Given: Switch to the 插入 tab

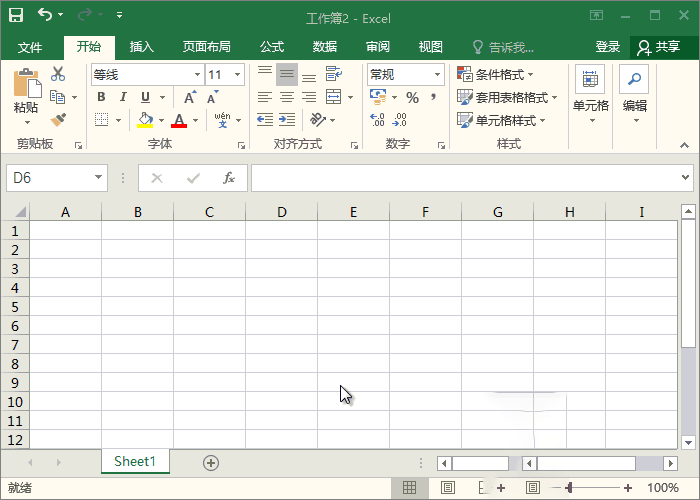Looking at the screenshot, I should click(142, 47).
